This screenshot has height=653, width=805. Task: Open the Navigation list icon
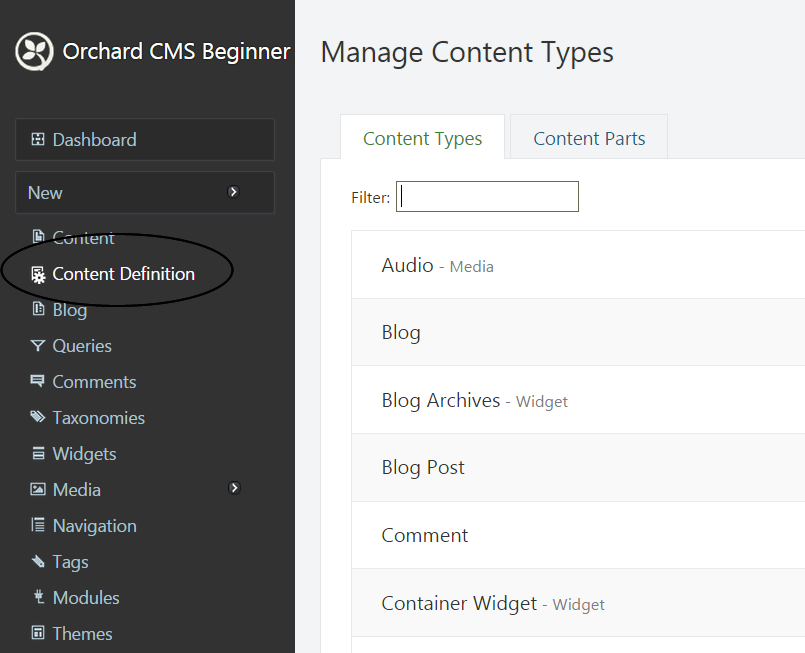[37, 525]
